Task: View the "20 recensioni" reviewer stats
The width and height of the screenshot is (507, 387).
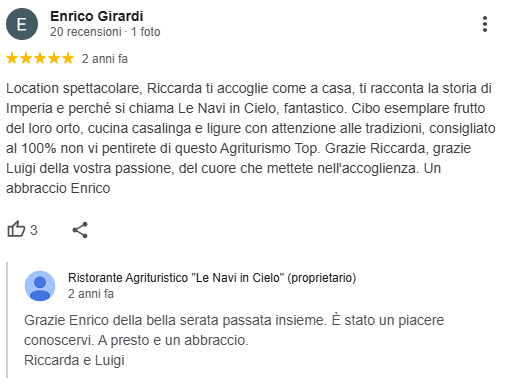Action: coord(86,32)
